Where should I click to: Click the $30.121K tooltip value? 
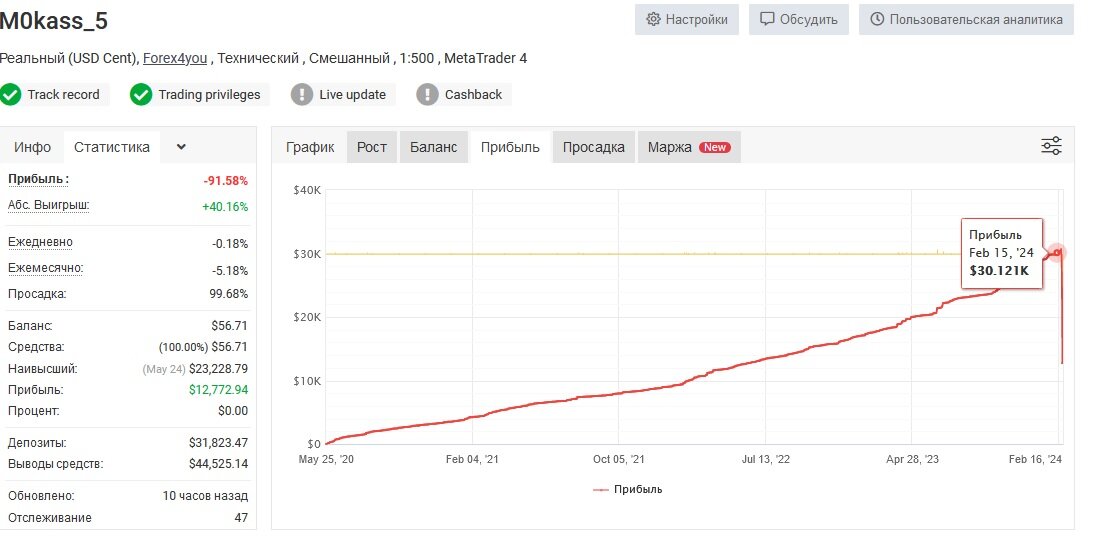tap(999, 270)
